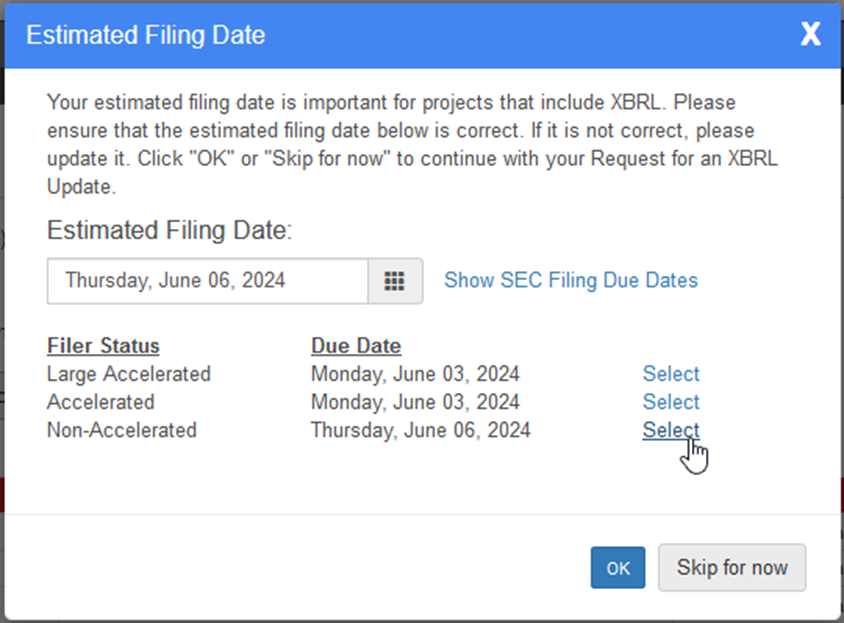Viewport: 844px width, 623px height.
Task: Open the calendar date picker
Action: tap(395, 281)
